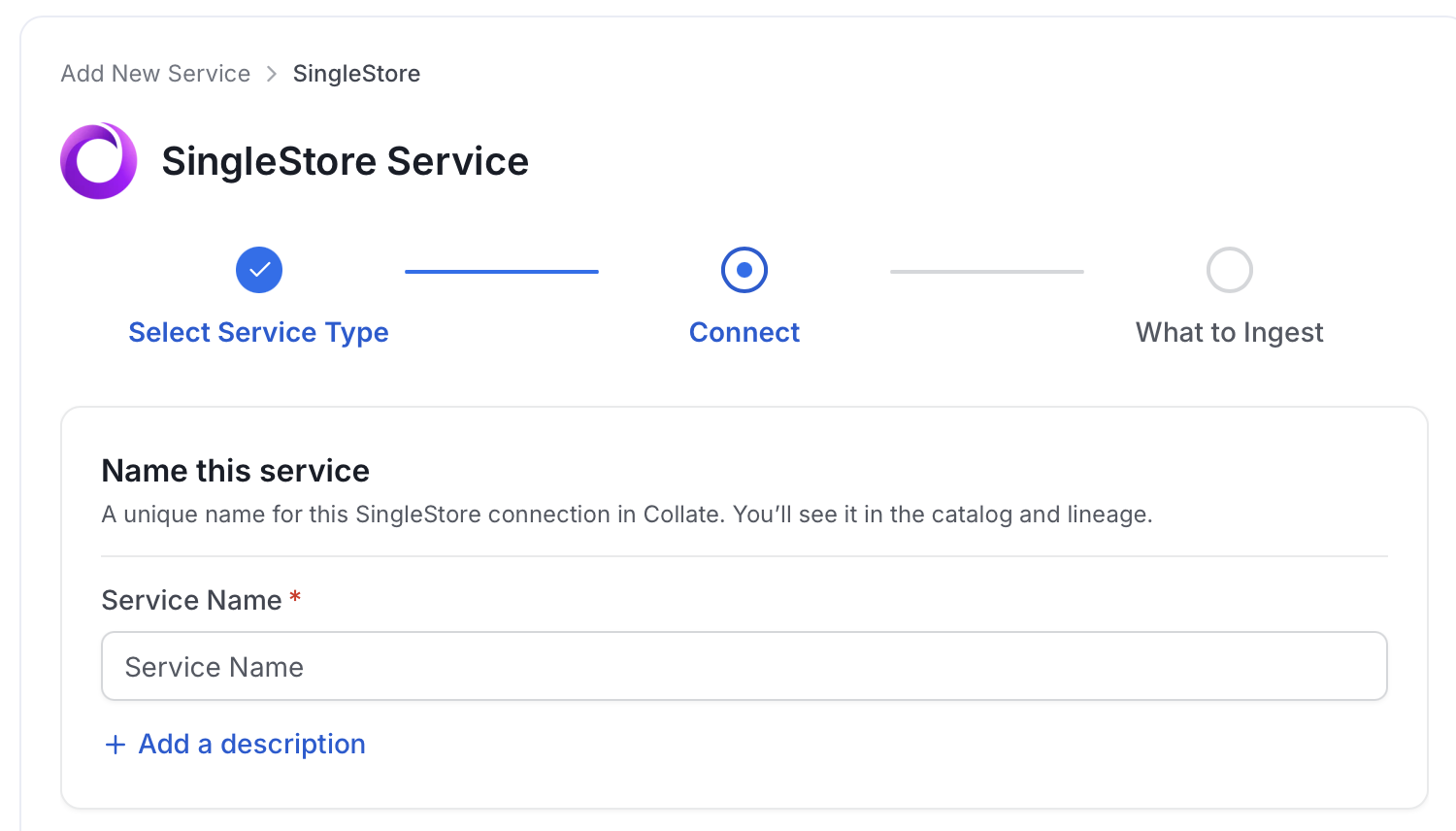Image resolution: width=1456 pixels, height=831 pixels.
Task: Click the SingleStore Service heading
Action: point(345,161)
